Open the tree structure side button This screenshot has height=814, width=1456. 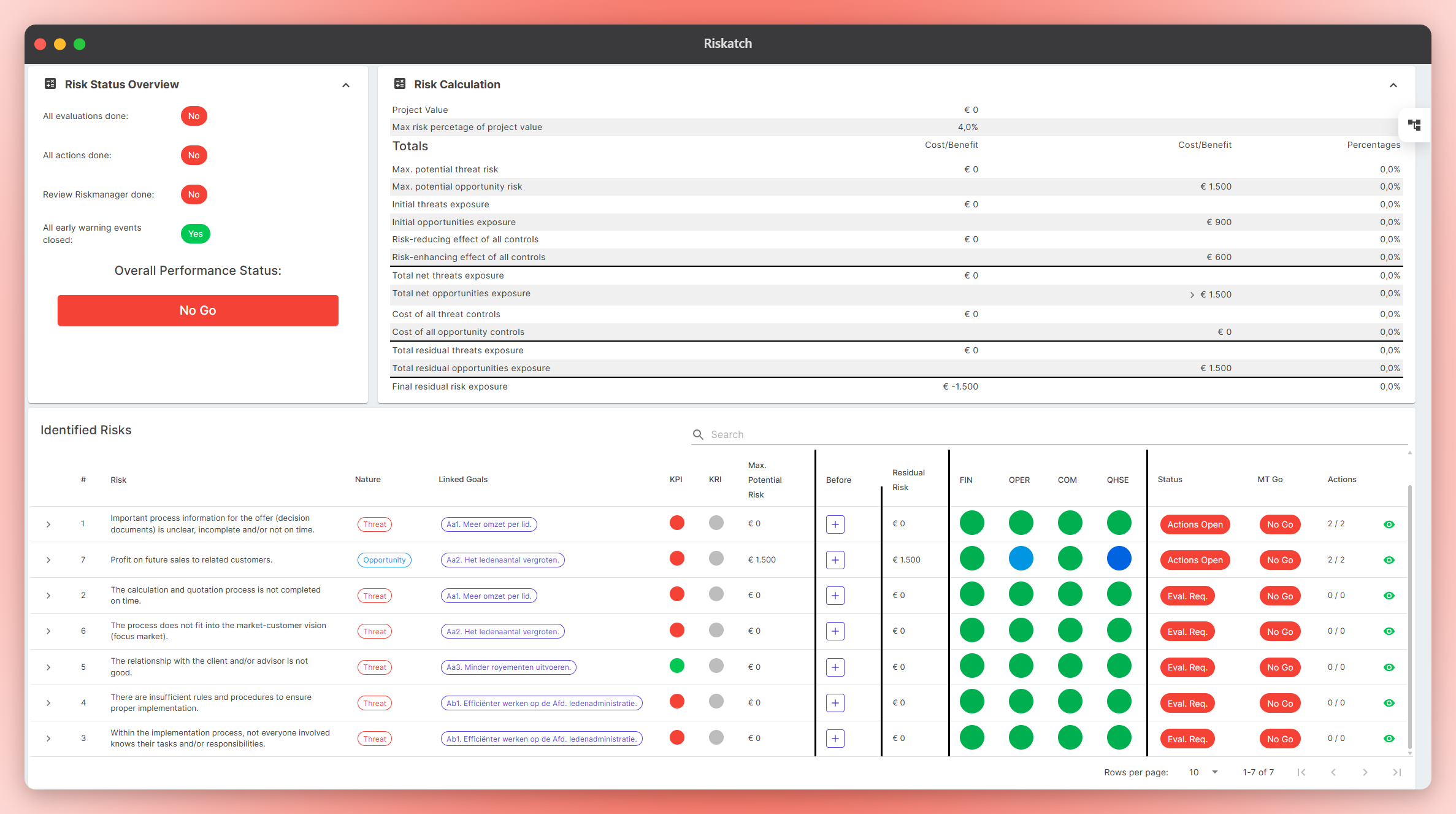1414,125
